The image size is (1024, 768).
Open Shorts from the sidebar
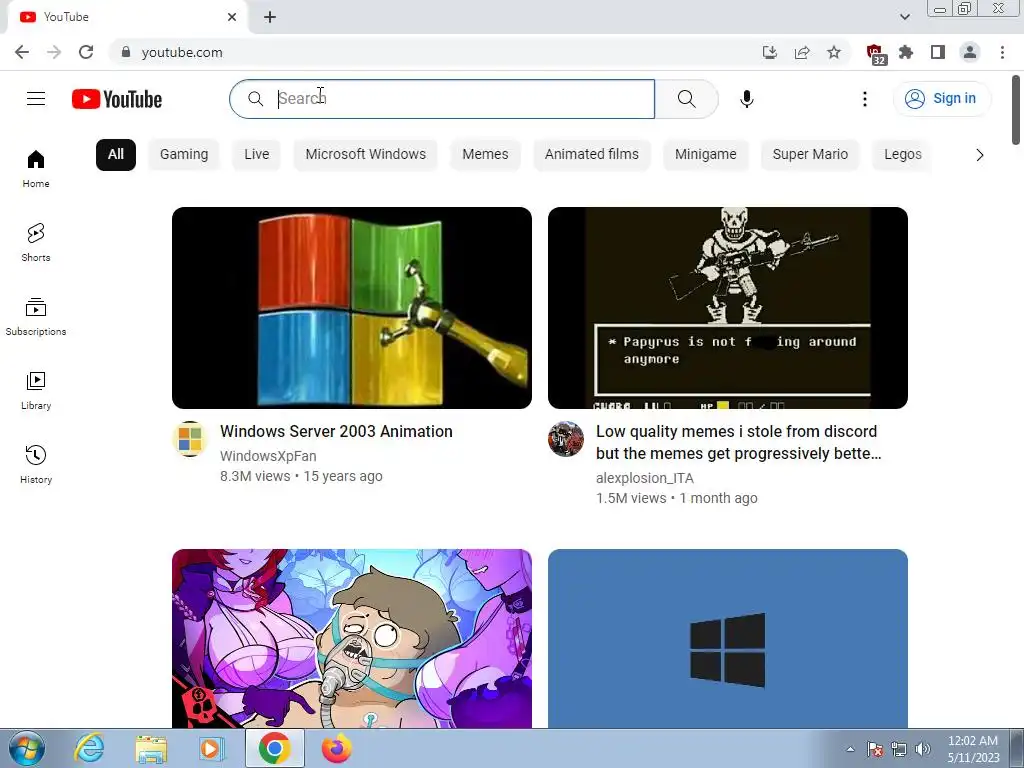pos(36,243)
